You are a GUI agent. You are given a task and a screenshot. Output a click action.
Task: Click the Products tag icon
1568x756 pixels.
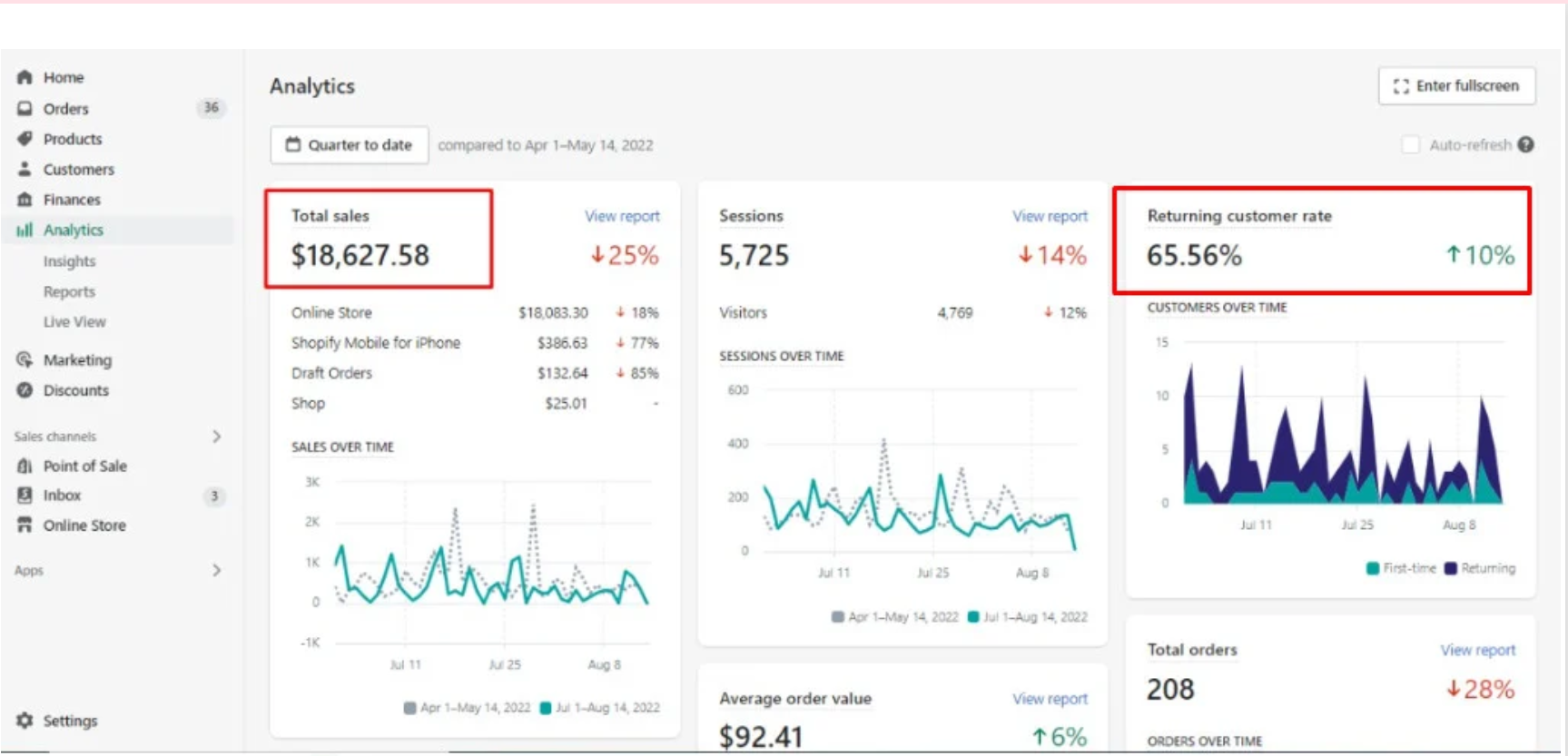click(x=25, y=139)
